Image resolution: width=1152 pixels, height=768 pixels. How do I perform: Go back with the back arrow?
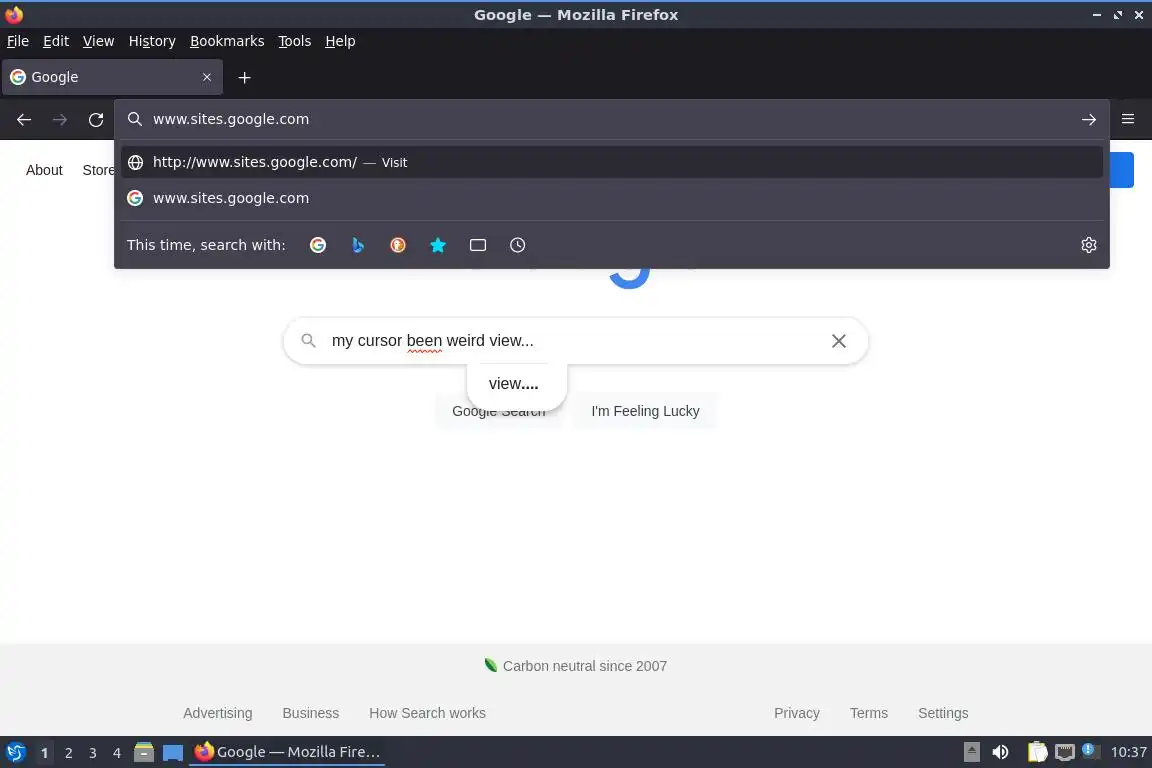[24, 120]
